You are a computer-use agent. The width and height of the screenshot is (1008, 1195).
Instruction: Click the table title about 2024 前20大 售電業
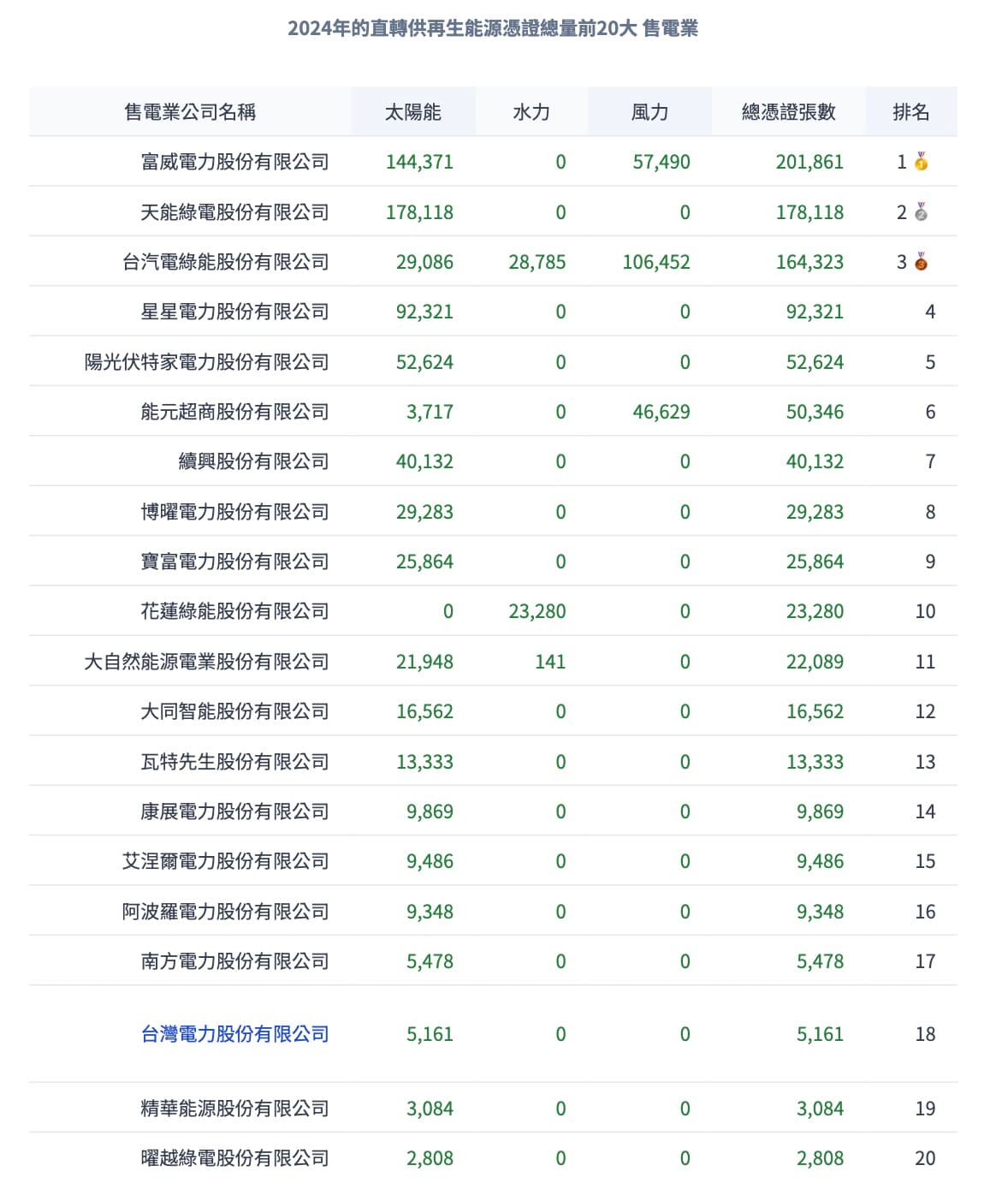pyautogui.click(x=493, y=28)
